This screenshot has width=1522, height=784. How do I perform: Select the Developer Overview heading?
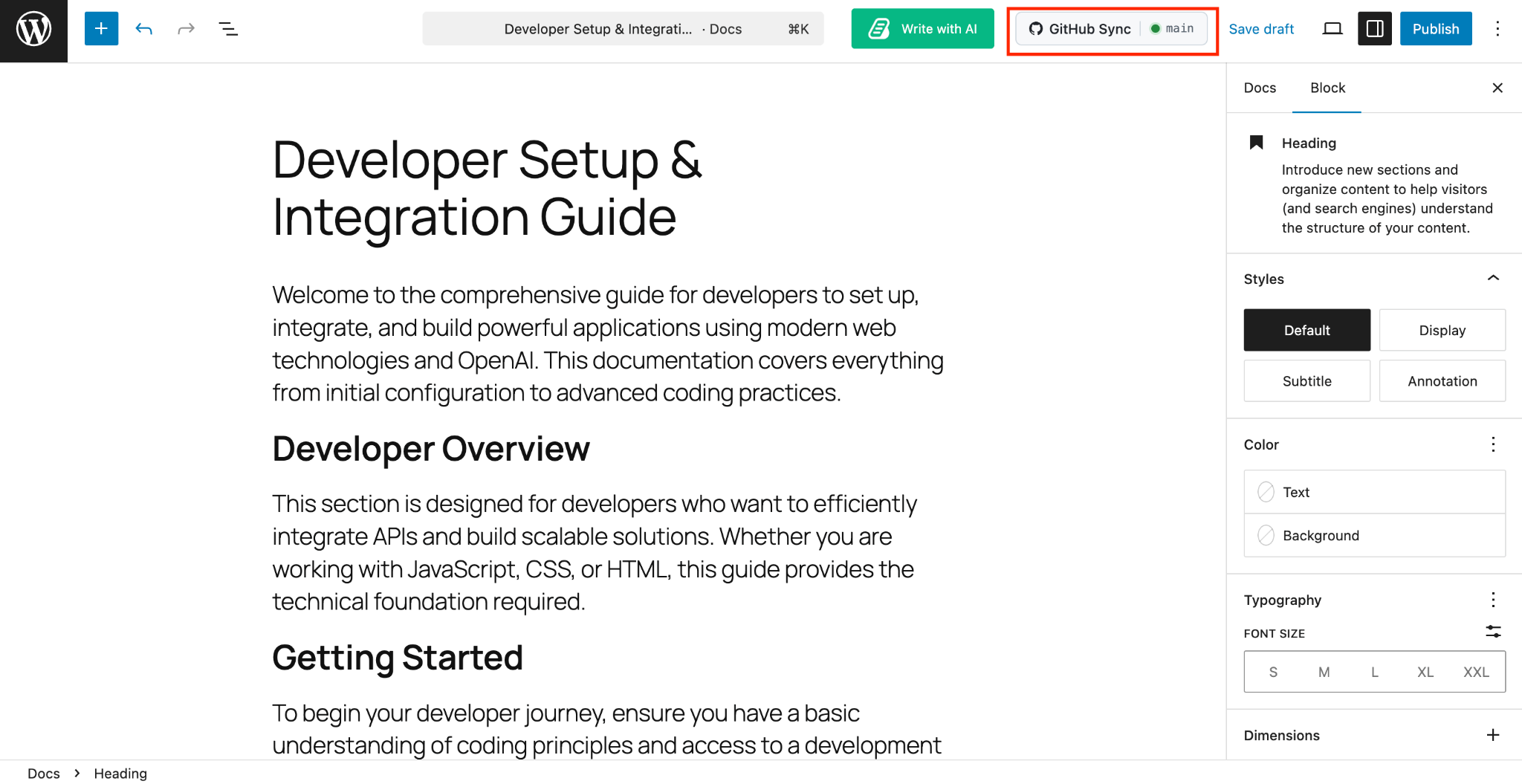pos(431,449)
